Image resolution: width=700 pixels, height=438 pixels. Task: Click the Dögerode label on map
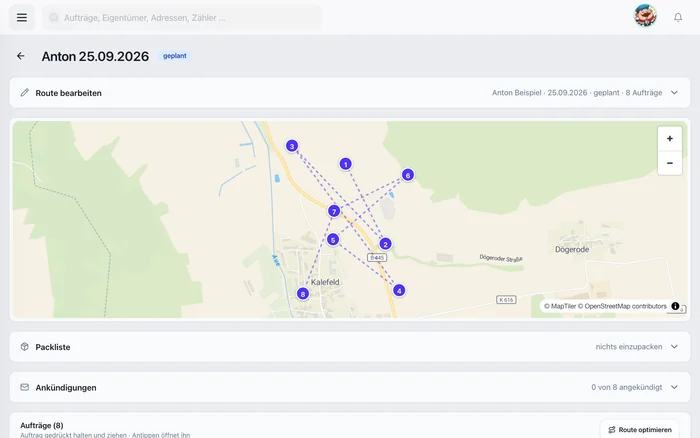point(572,249)
